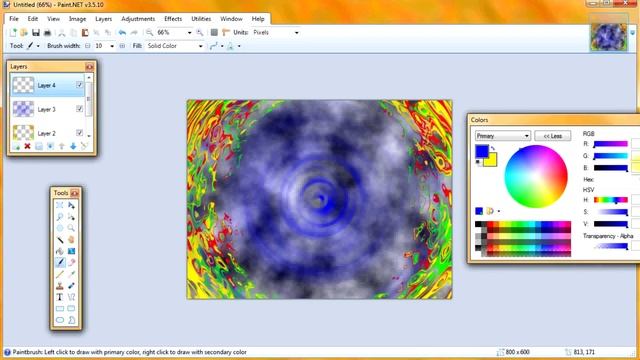Select the Paint Bucket tool

tap(60, 251)
